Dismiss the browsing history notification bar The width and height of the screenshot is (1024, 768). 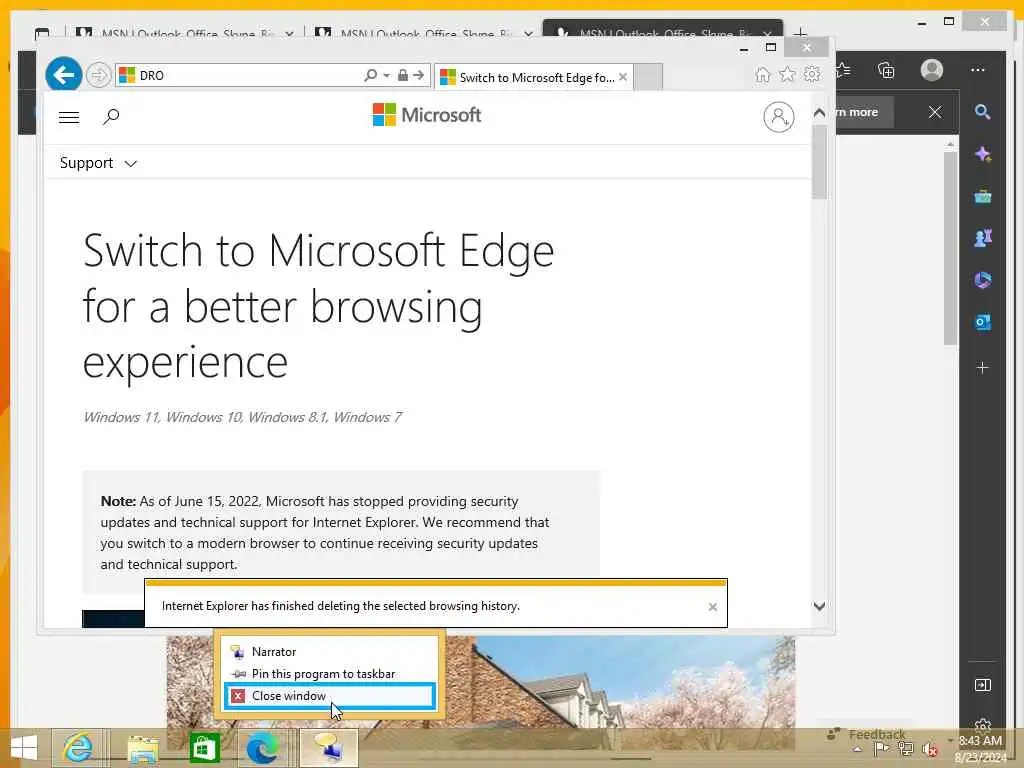tap(712, 607)
